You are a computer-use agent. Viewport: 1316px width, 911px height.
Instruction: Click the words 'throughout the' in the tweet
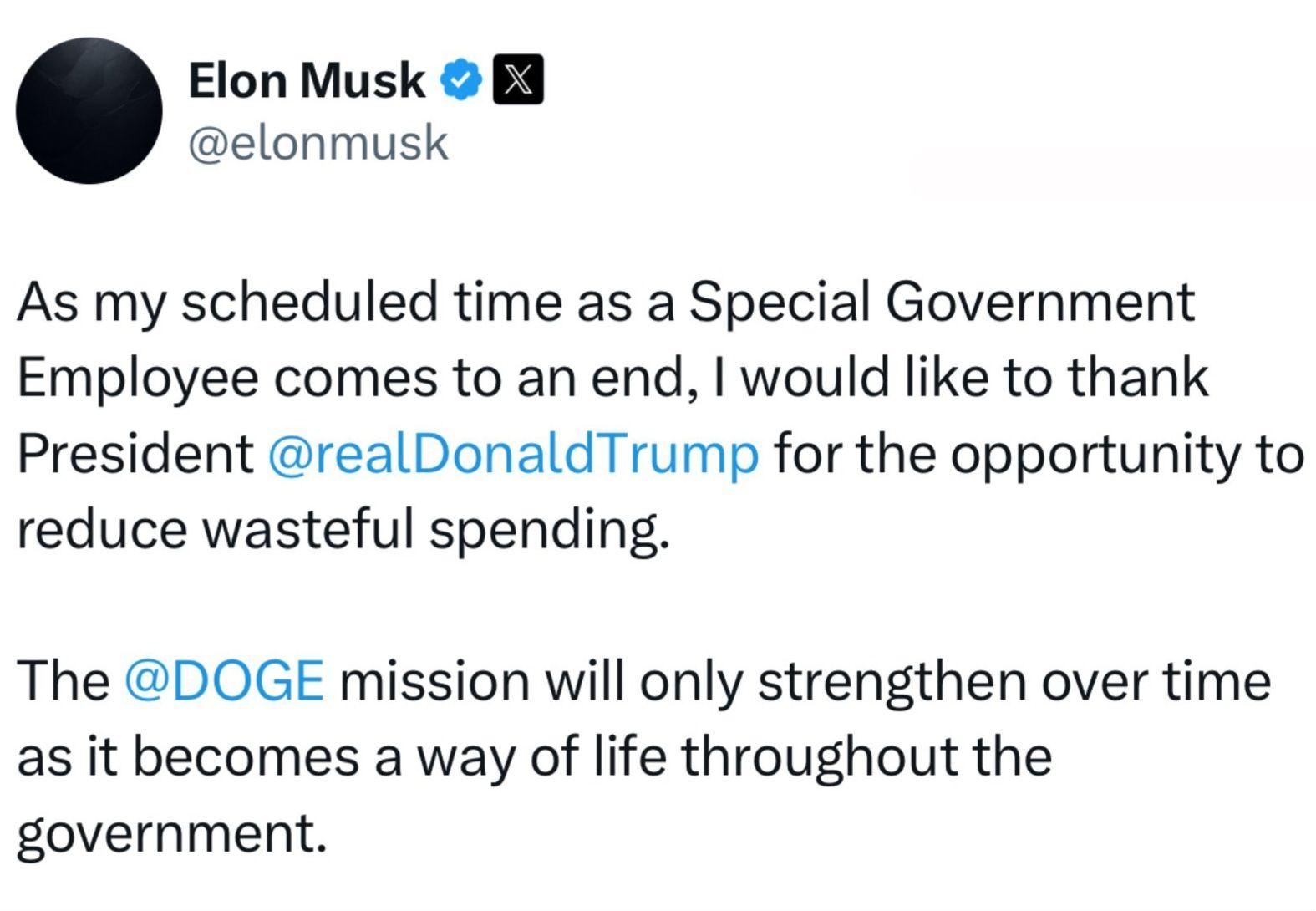(866, 756)
